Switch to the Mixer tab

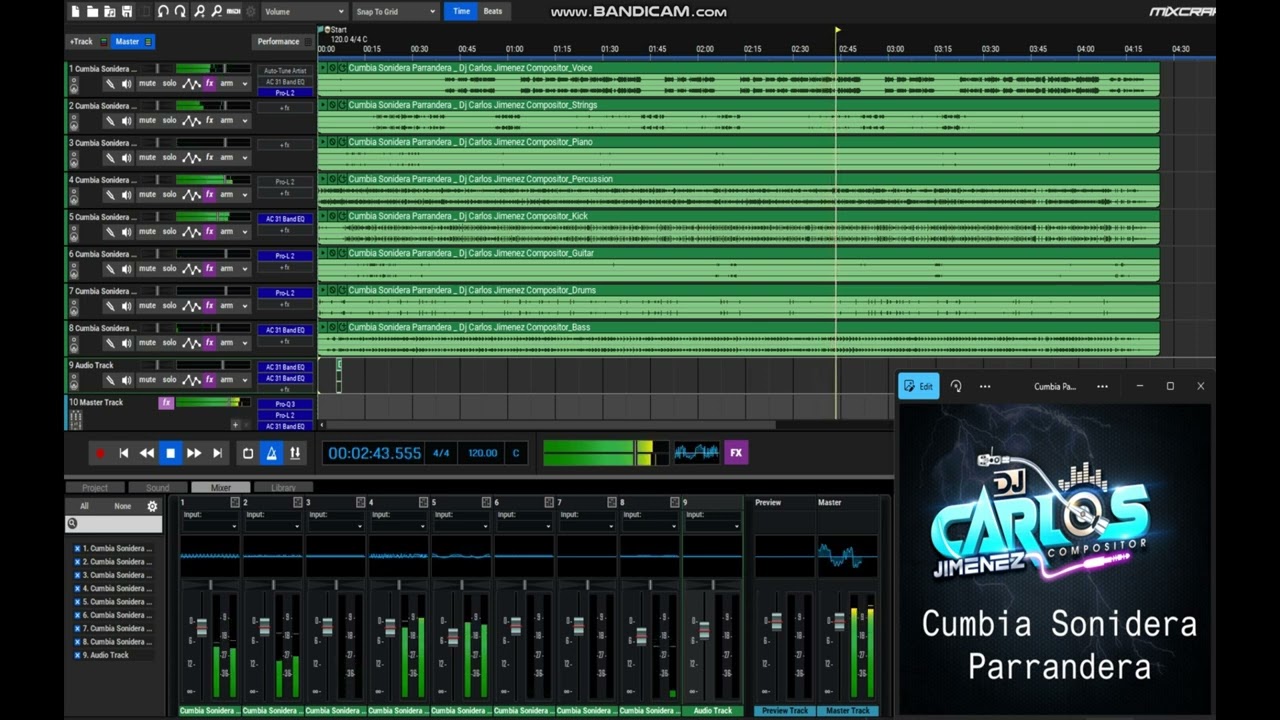(221, 488)
